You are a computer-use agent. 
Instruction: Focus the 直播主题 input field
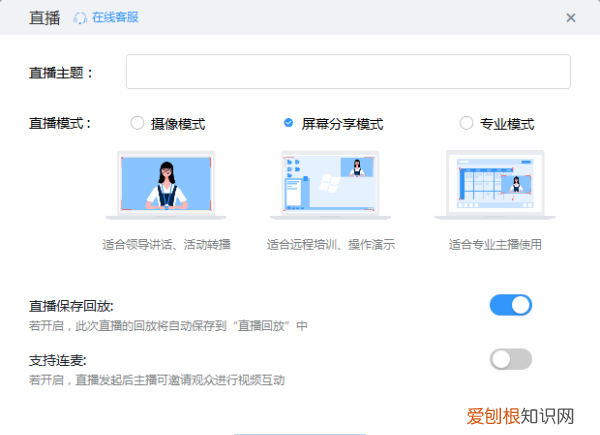point(348,72)
